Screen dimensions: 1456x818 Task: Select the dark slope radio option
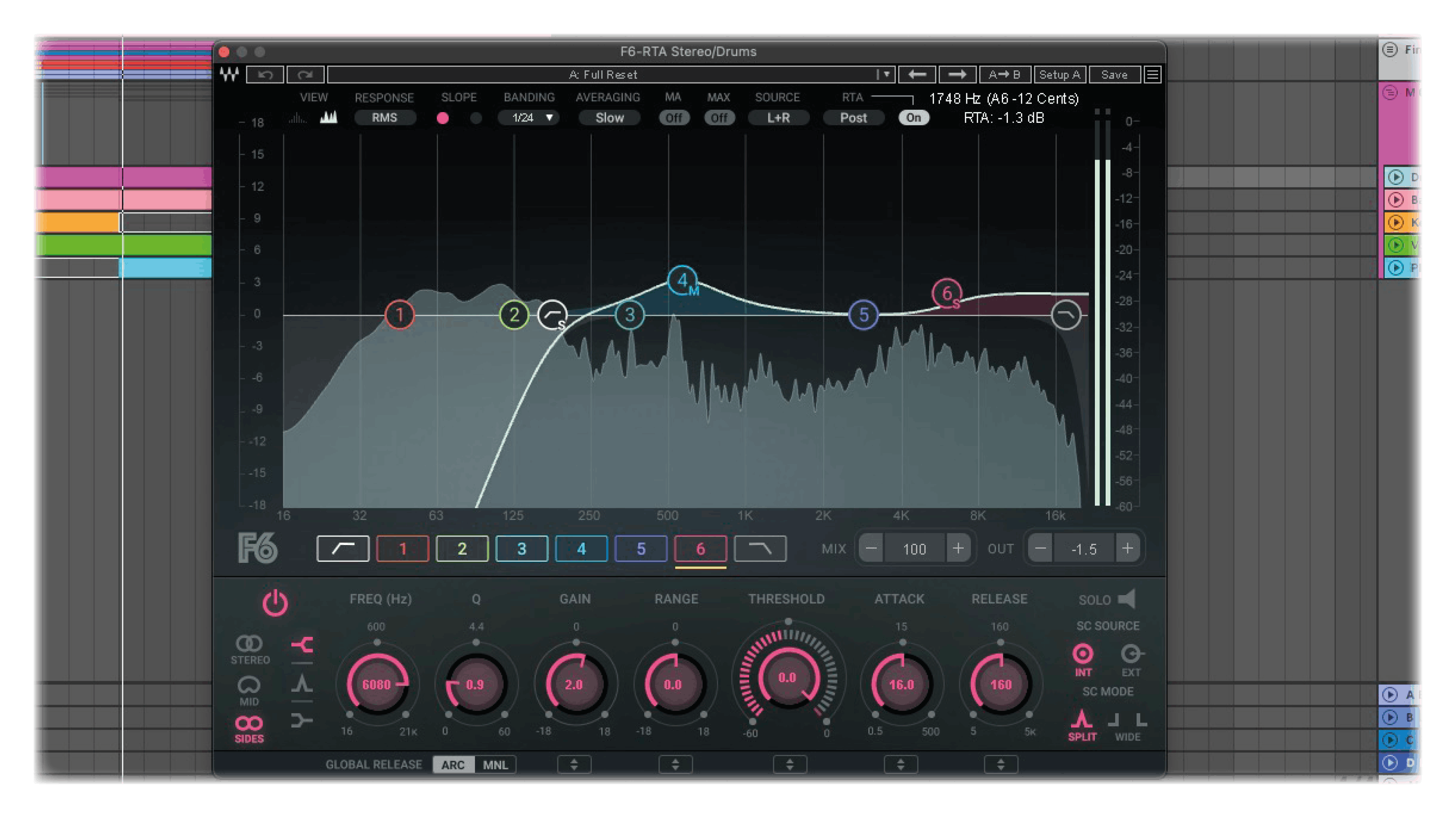(476, 117)
